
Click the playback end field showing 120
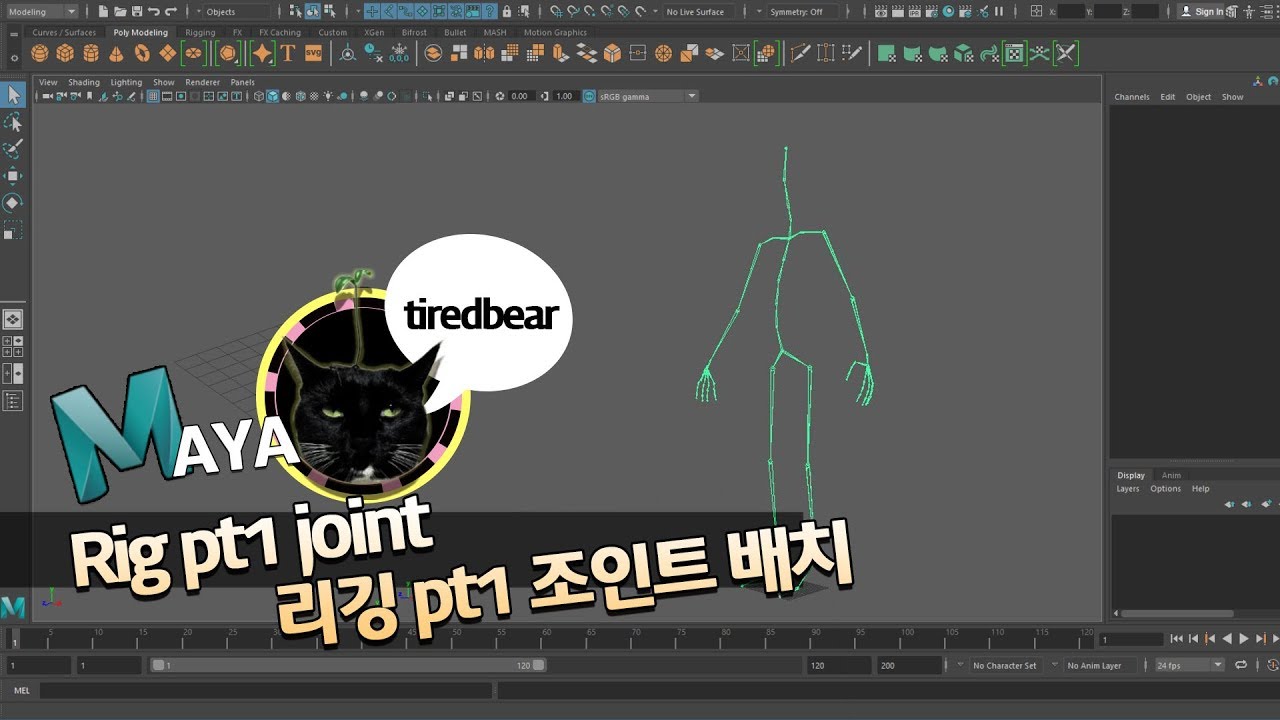[840, 665]
